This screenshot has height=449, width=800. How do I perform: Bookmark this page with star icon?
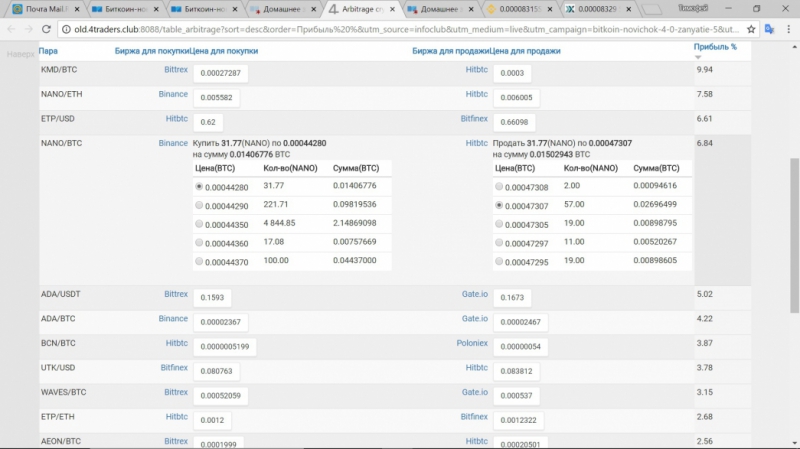point(751,30)
